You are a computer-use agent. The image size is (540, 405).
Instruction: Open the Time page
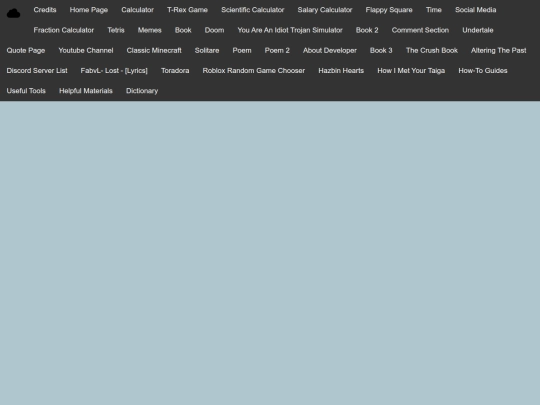click(434, 10)
